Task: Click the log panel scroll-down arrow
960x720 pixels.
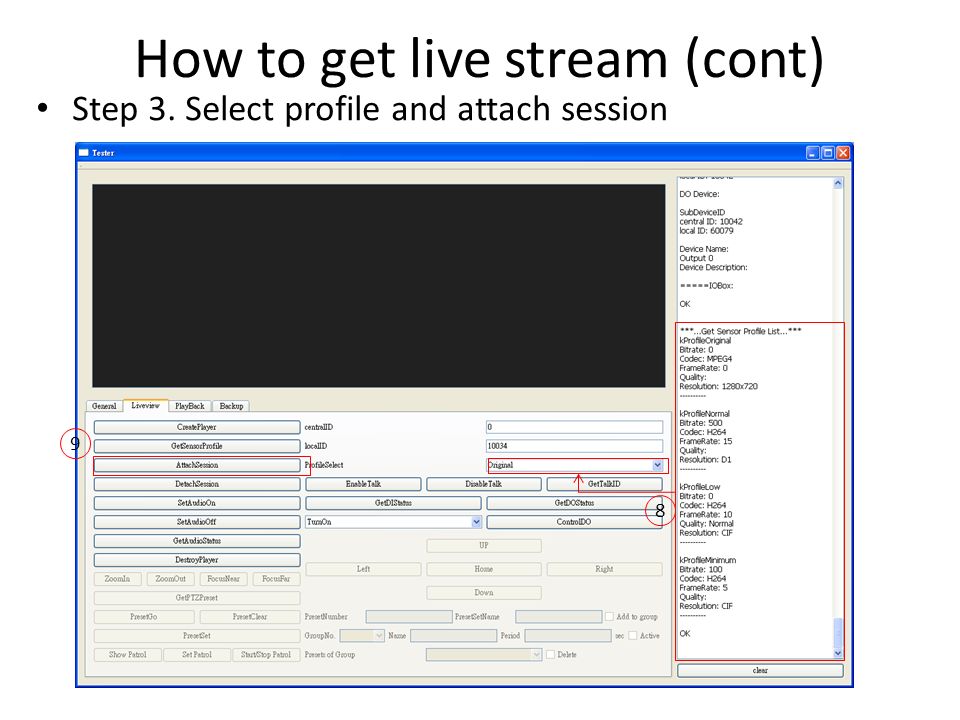Action: click(x=838, y=653)
